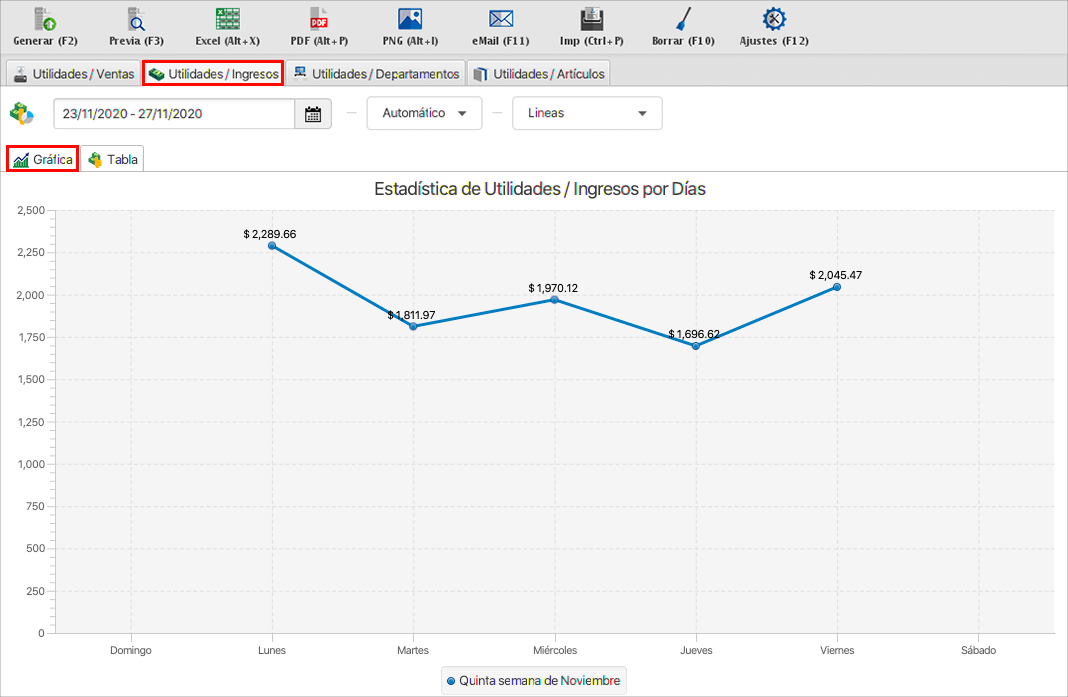This screenshot has height=697, width=1068.
Task: Open the Lineas chart type dropdown
Action: click(587, 114)
